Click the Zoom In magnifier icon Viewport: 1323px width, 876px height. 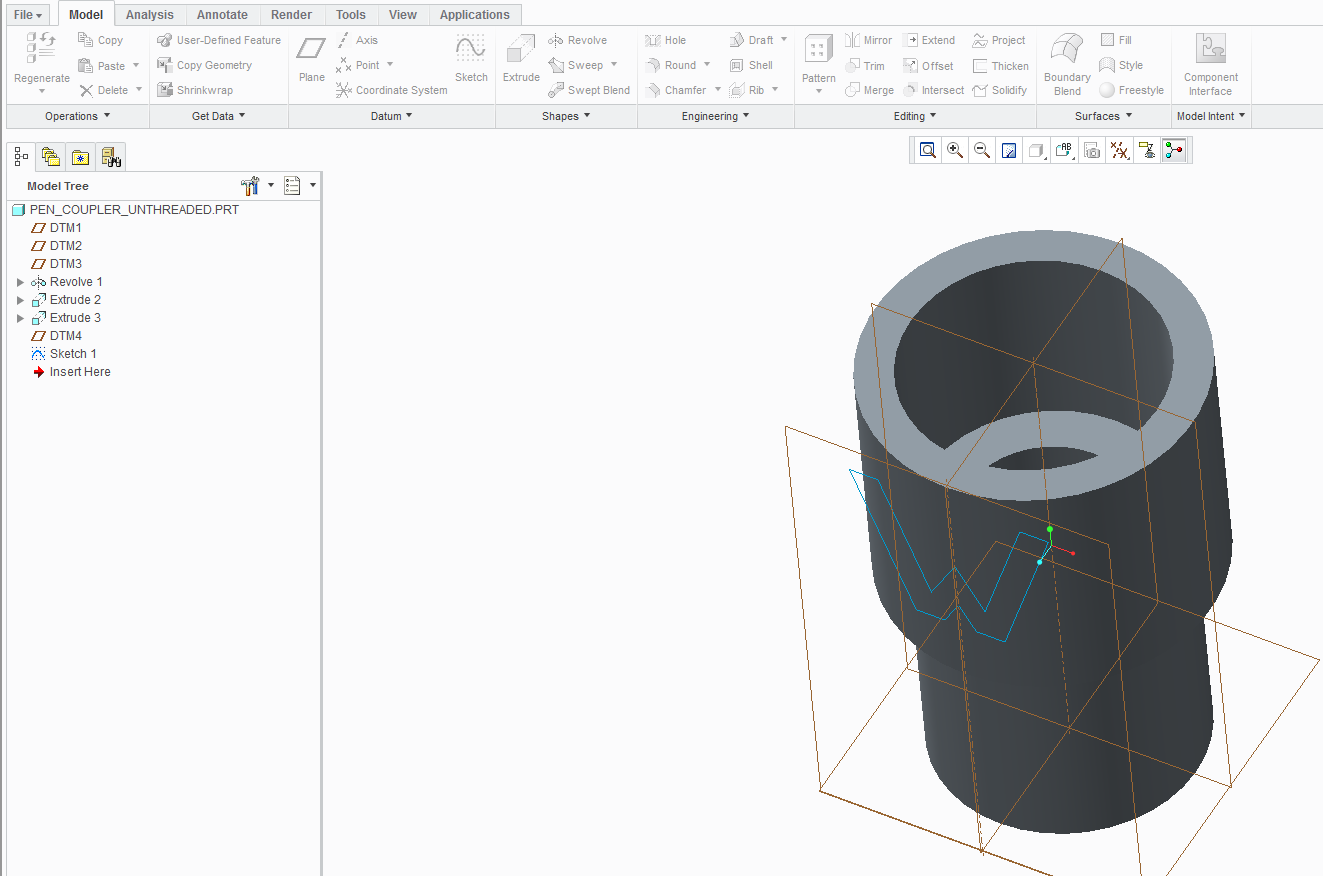click(x=955, y=150)
